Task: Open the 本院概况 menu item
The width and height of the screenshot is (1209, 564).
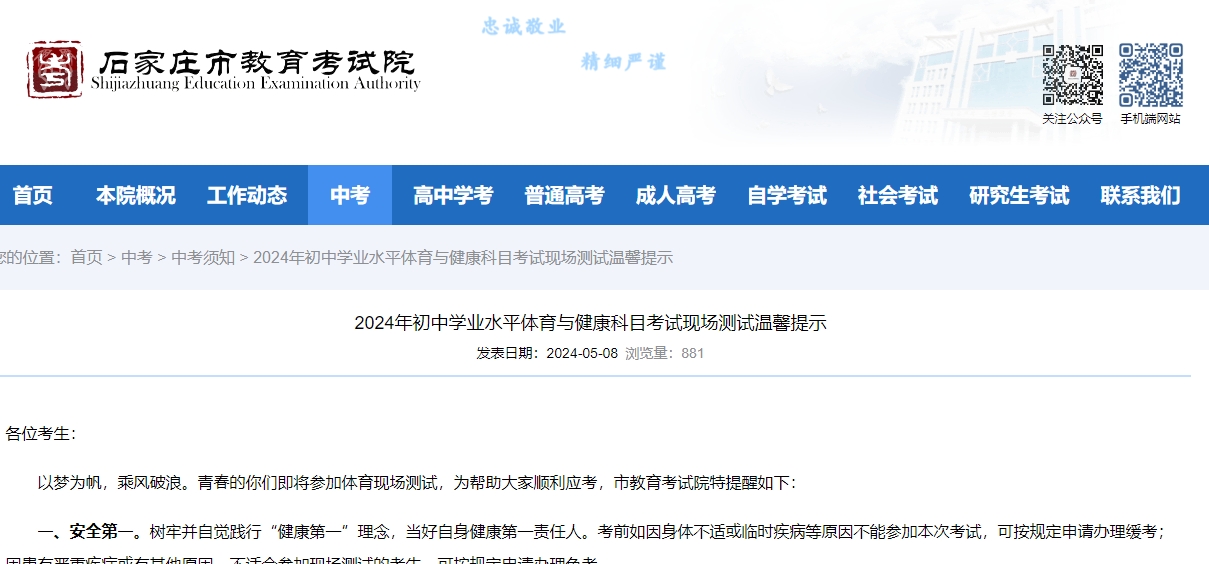Action: click(x=136, y=196)
